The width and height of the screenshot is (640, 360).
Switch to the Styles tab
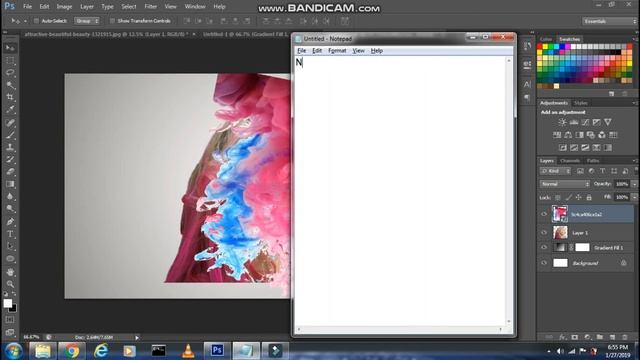click(580, 103)
